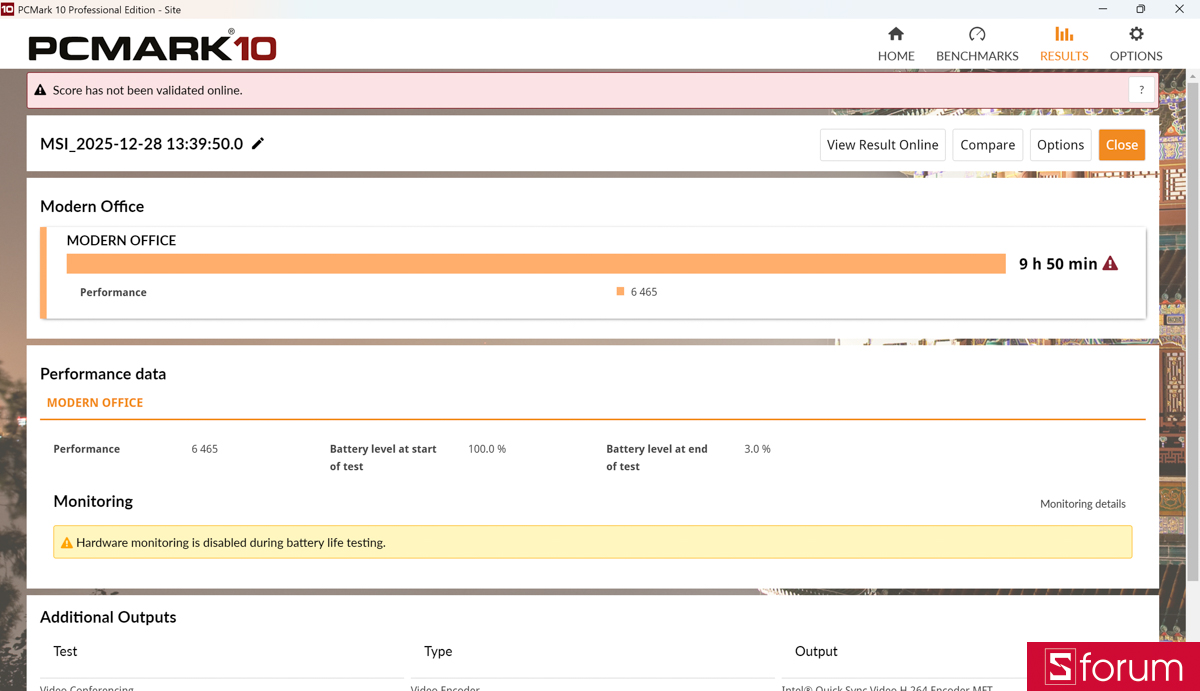Click red warning icon beside 9 h 50 min
1200x691 pixels.
[x=1110, y=264]
